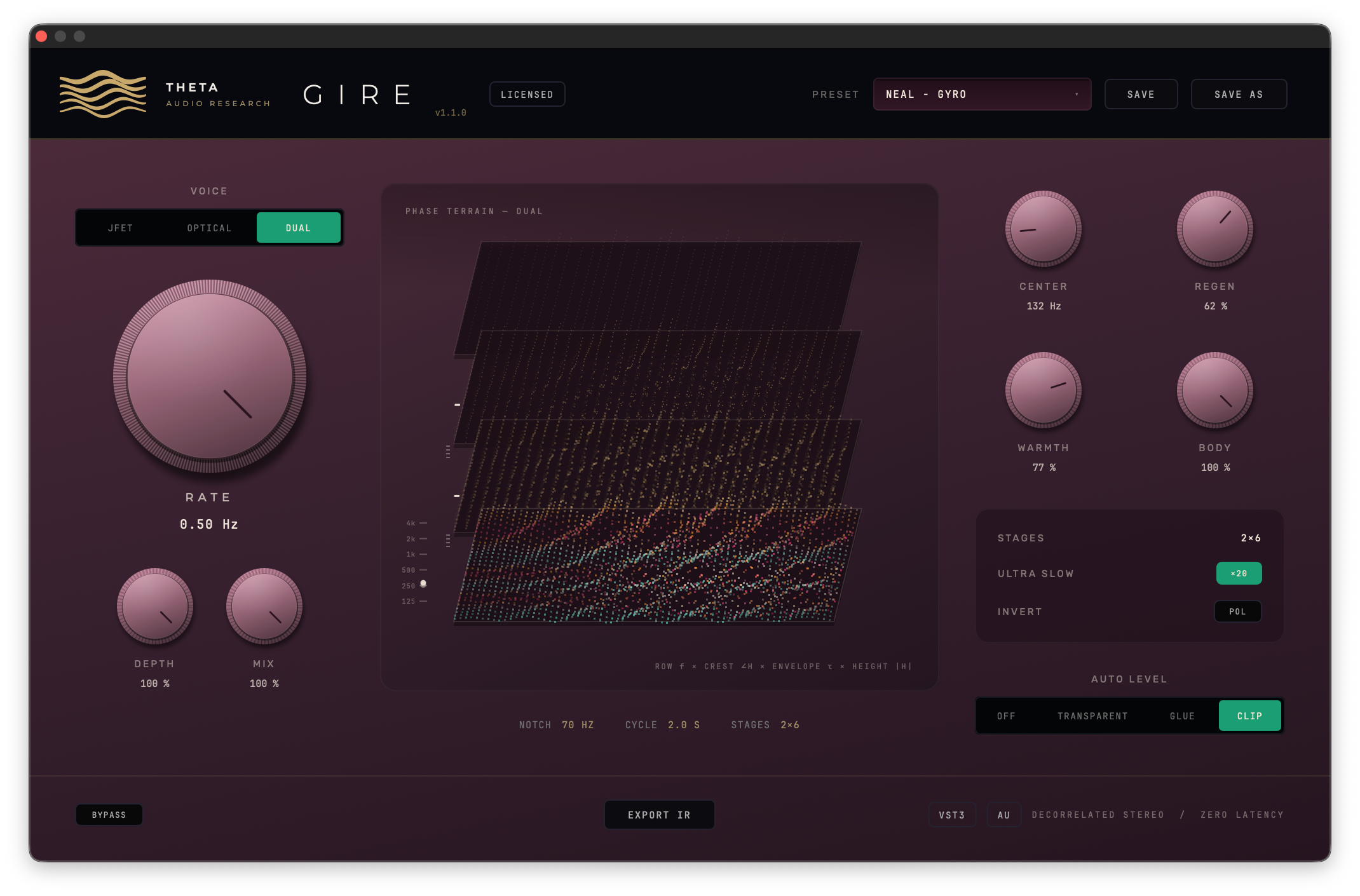This screenshot has width=1360, height=896.
Task: Click the BODY knob
Action: click(1215, 390)
